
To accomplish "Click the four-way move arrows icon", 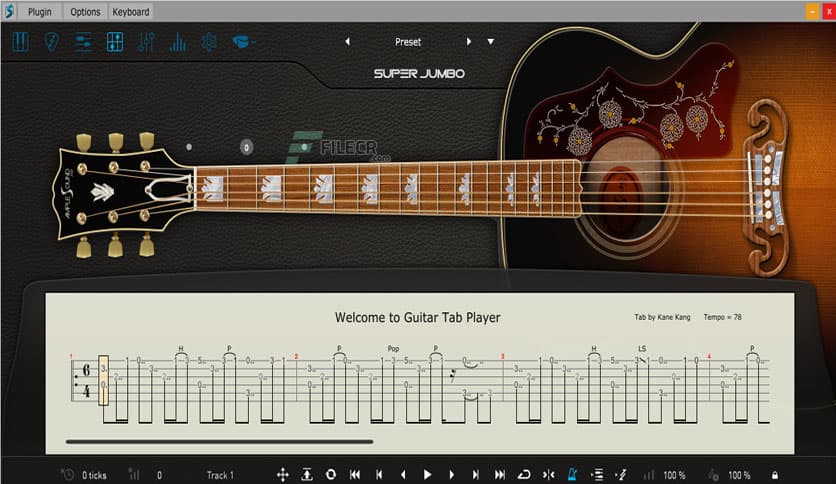I will coord(283,474).
